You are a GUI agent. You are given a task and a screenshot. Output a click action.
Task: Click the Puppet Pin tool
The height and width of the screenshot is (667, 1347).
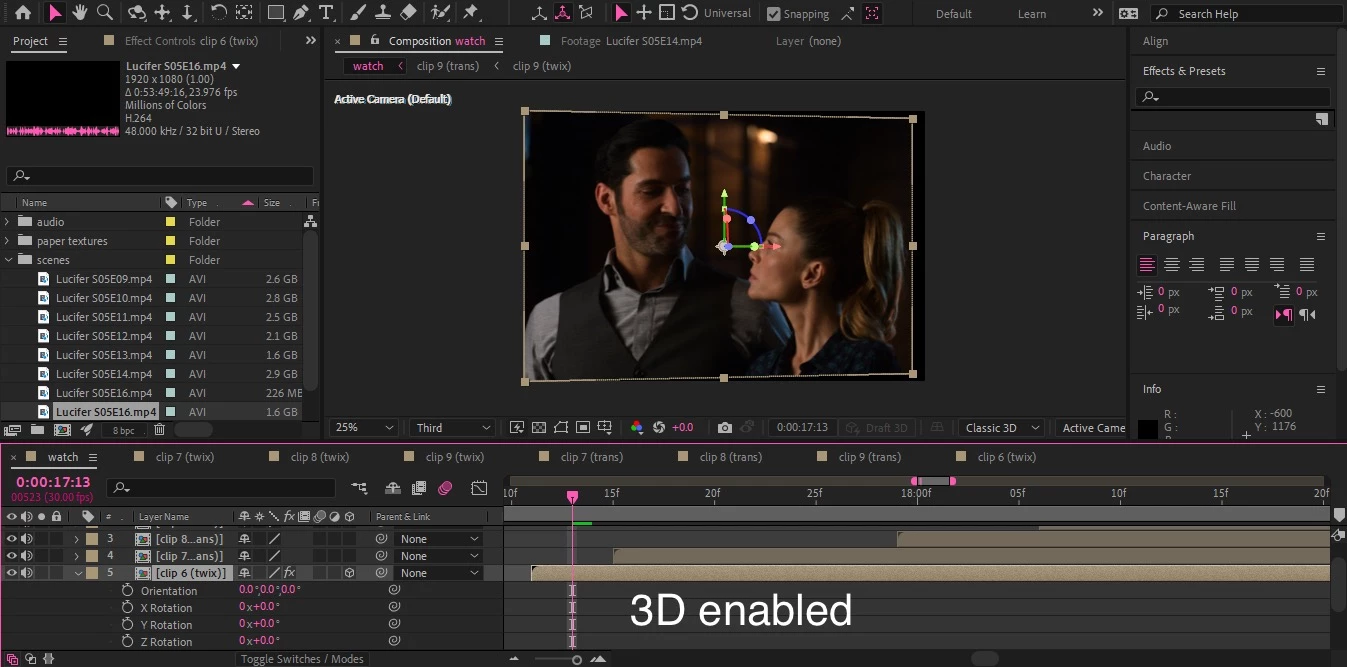[471, 13]
